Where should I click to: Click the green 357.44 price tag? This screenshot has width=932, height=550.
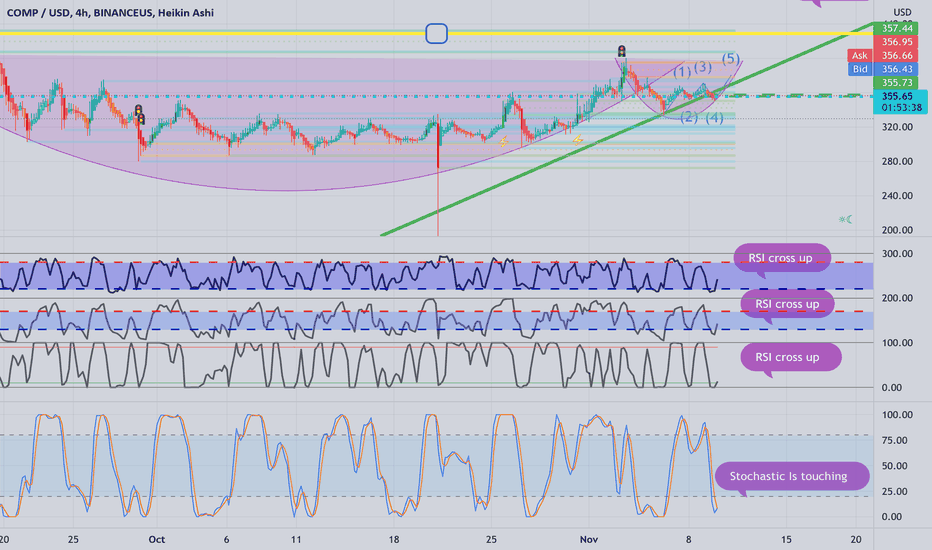(x=897, y=28)
